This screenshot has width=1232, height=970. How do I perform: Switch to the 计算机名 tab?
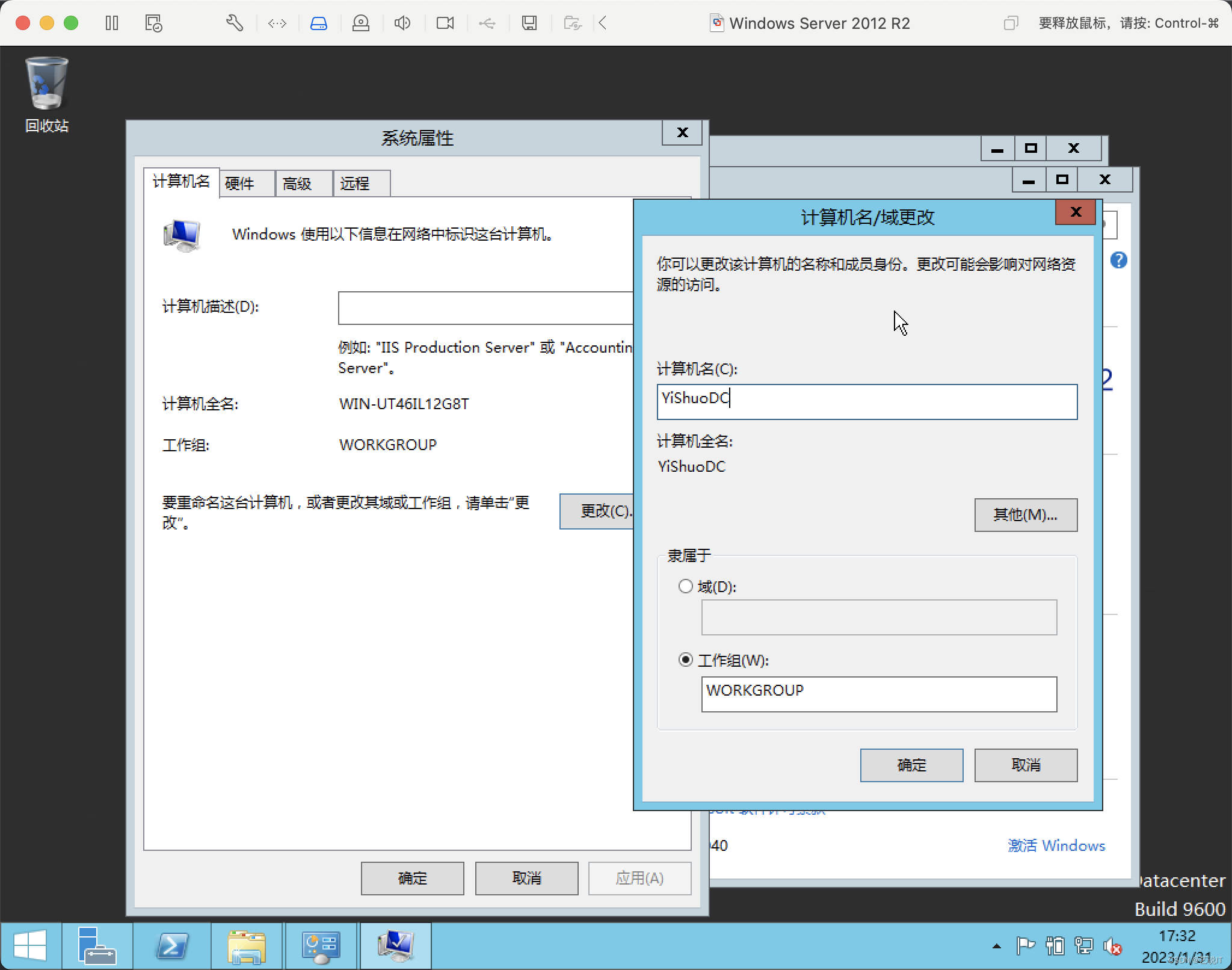coord(181,182)
